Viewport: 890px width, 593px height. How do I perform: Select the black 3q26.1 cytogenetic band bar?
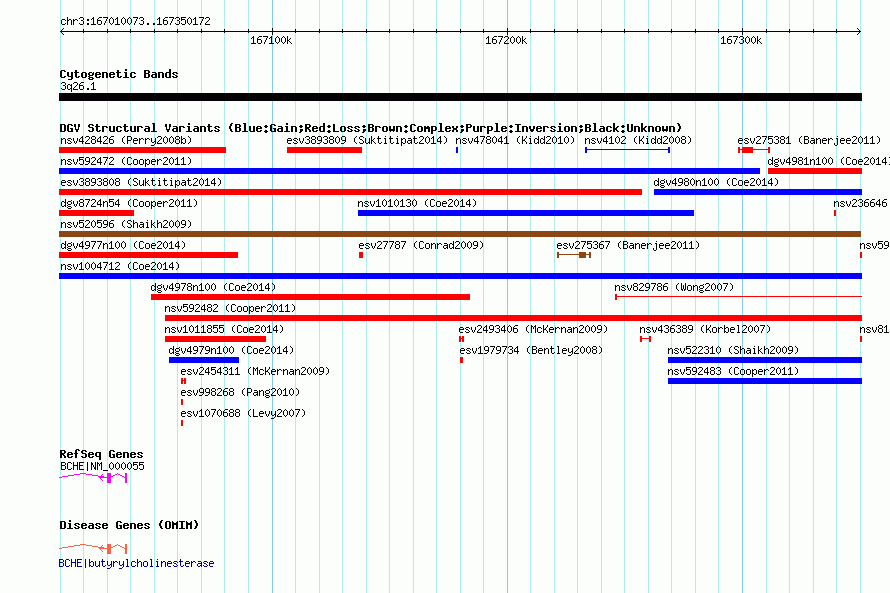click(460, 97)
